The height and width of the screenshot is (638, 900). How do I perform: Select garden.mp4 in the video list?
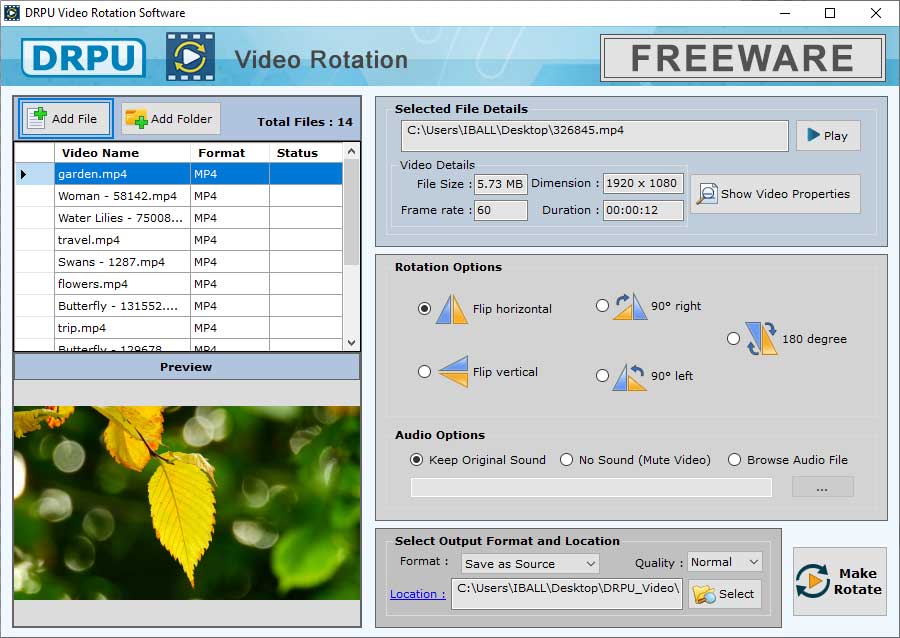pos(179,174)
